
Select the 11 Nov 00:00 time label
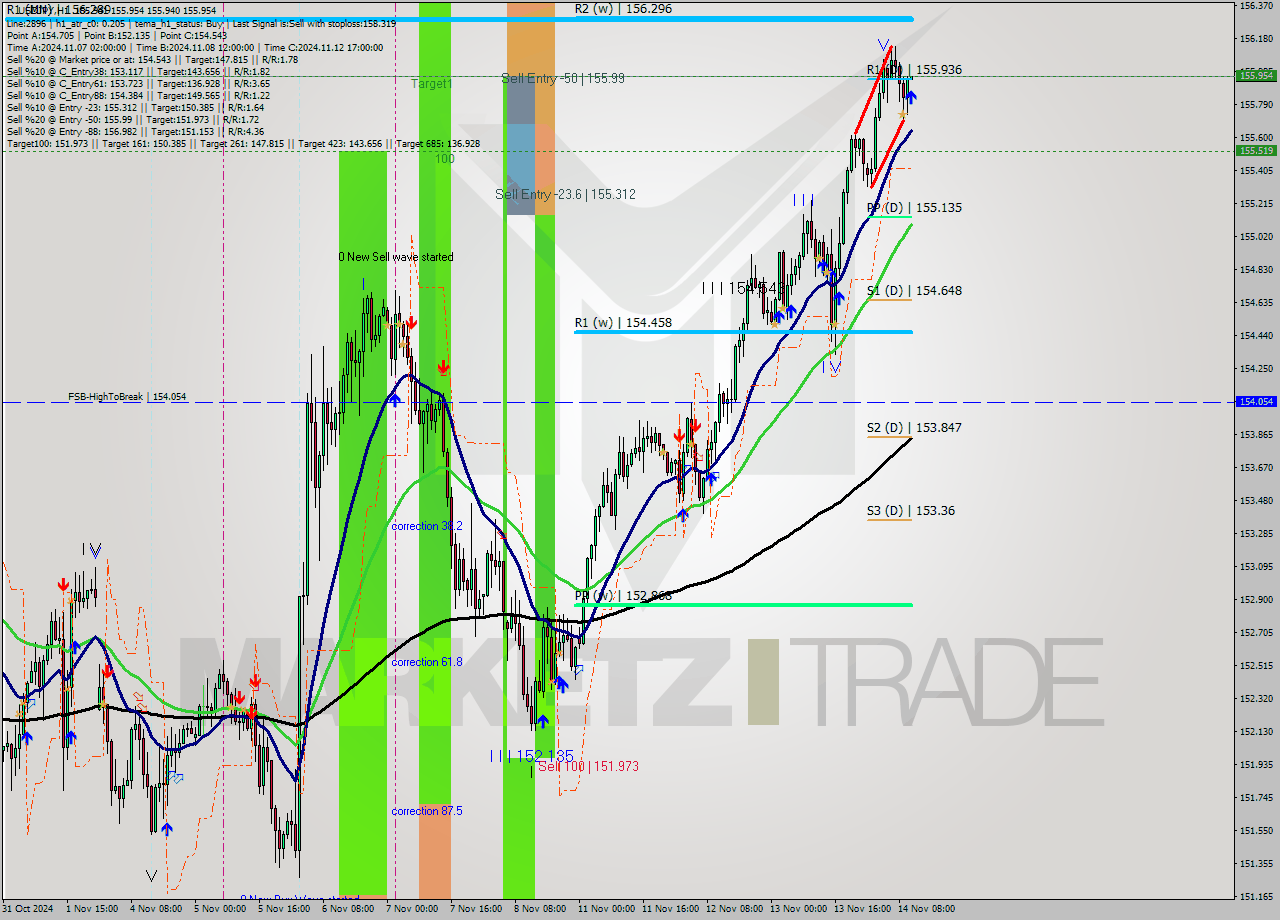[x=606, y=909]
